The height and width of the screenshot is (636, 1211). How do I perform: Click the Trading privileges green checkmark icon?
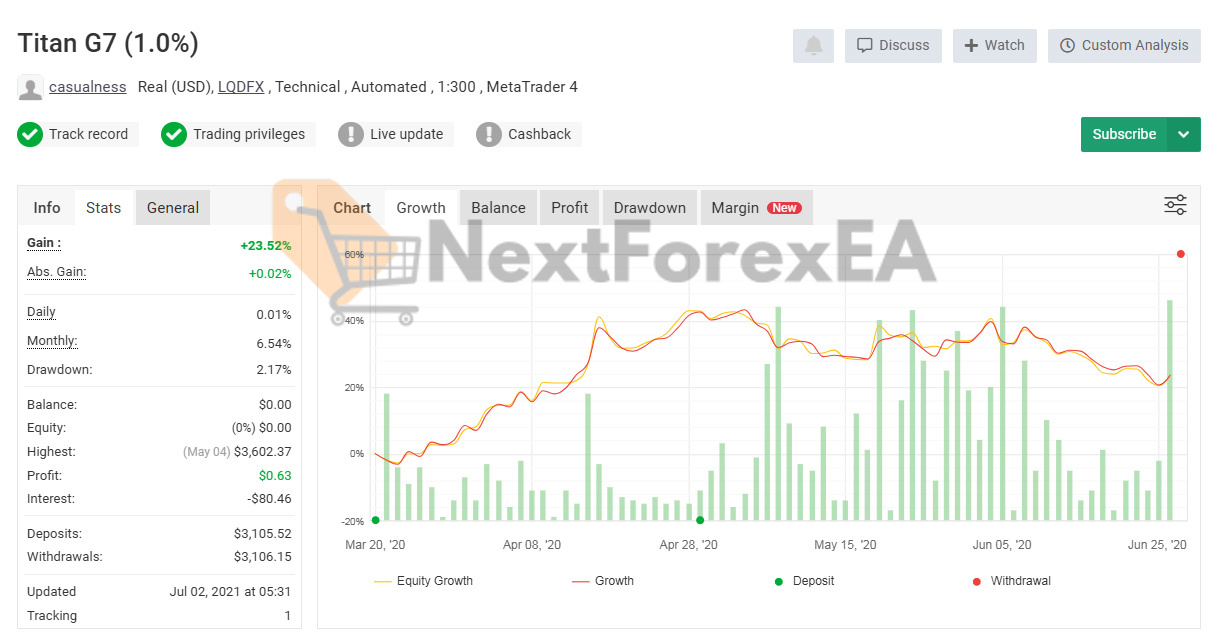[174, 134]
